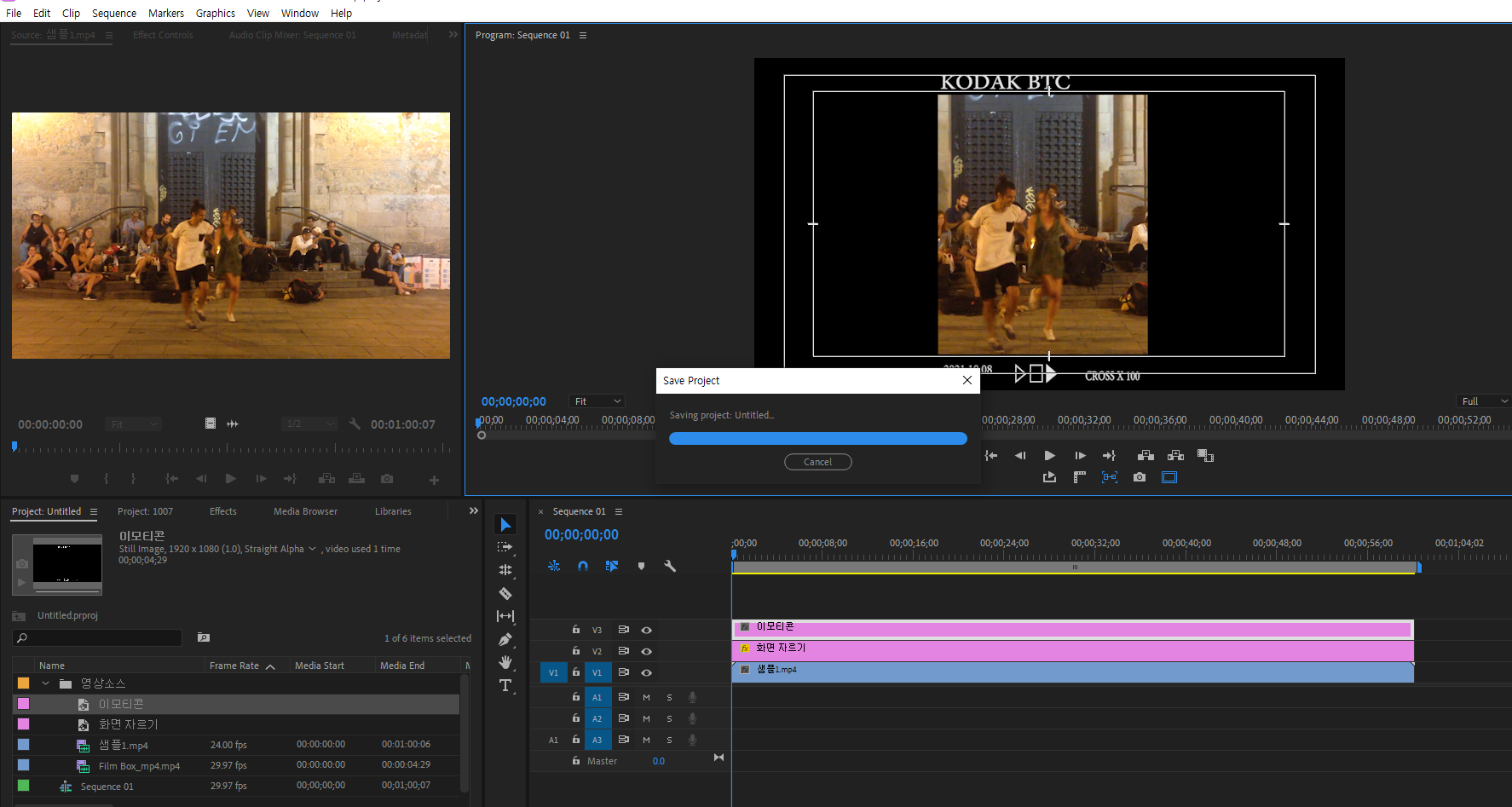Collapse the 영상소스 bin folder
Screen dimensions: 1512x807
click(x=46, y=683)
